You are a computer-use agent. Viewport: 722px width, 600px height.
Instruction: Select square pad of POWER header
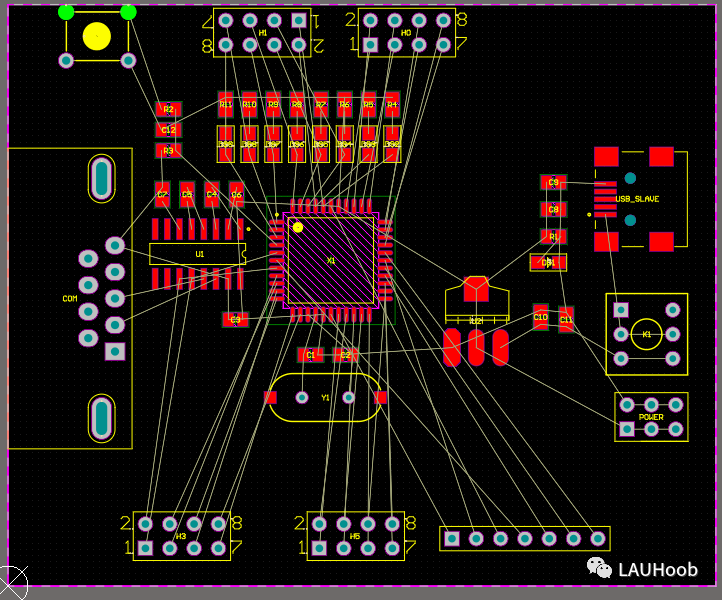tap(627, 429)
